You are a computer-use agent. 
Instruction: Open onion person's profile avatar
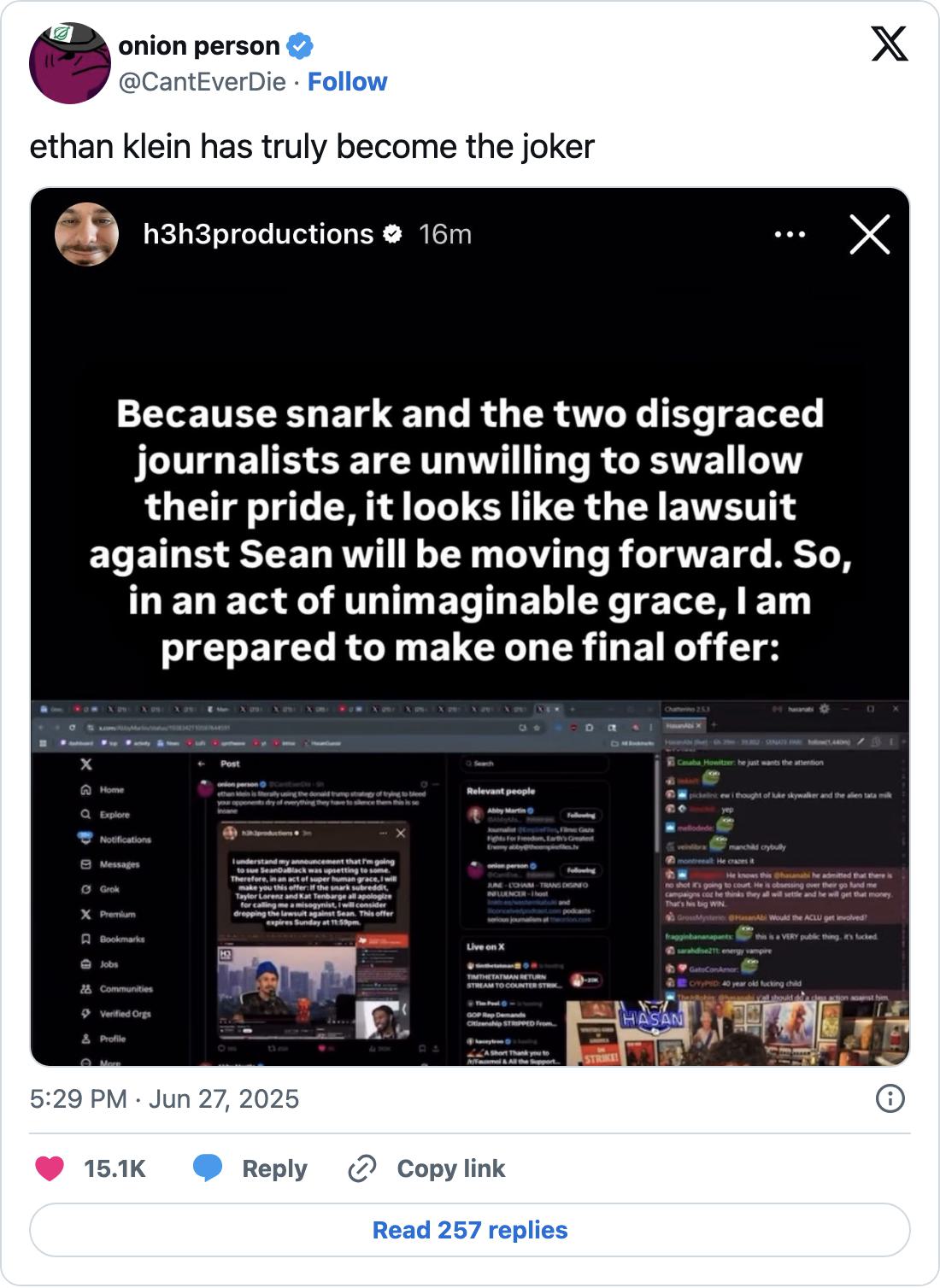tap(69, 63)
